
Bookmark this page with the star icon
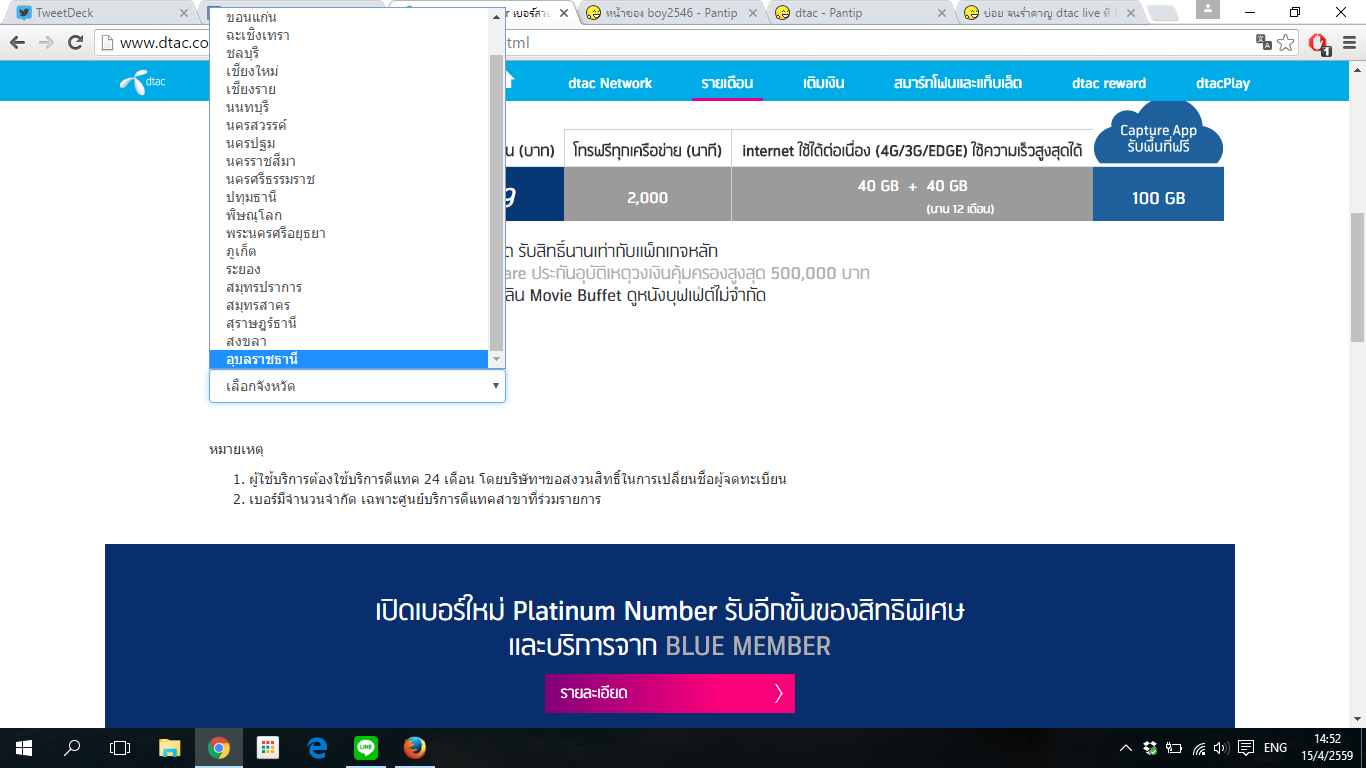coord(1286,42)
